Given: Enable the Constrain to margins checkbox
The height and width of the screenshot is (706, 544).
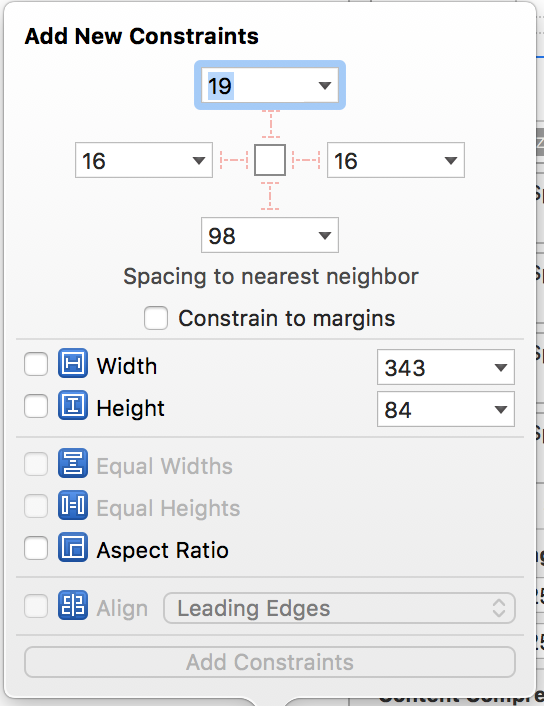Looking at the screenshot, I should point(156,318).
